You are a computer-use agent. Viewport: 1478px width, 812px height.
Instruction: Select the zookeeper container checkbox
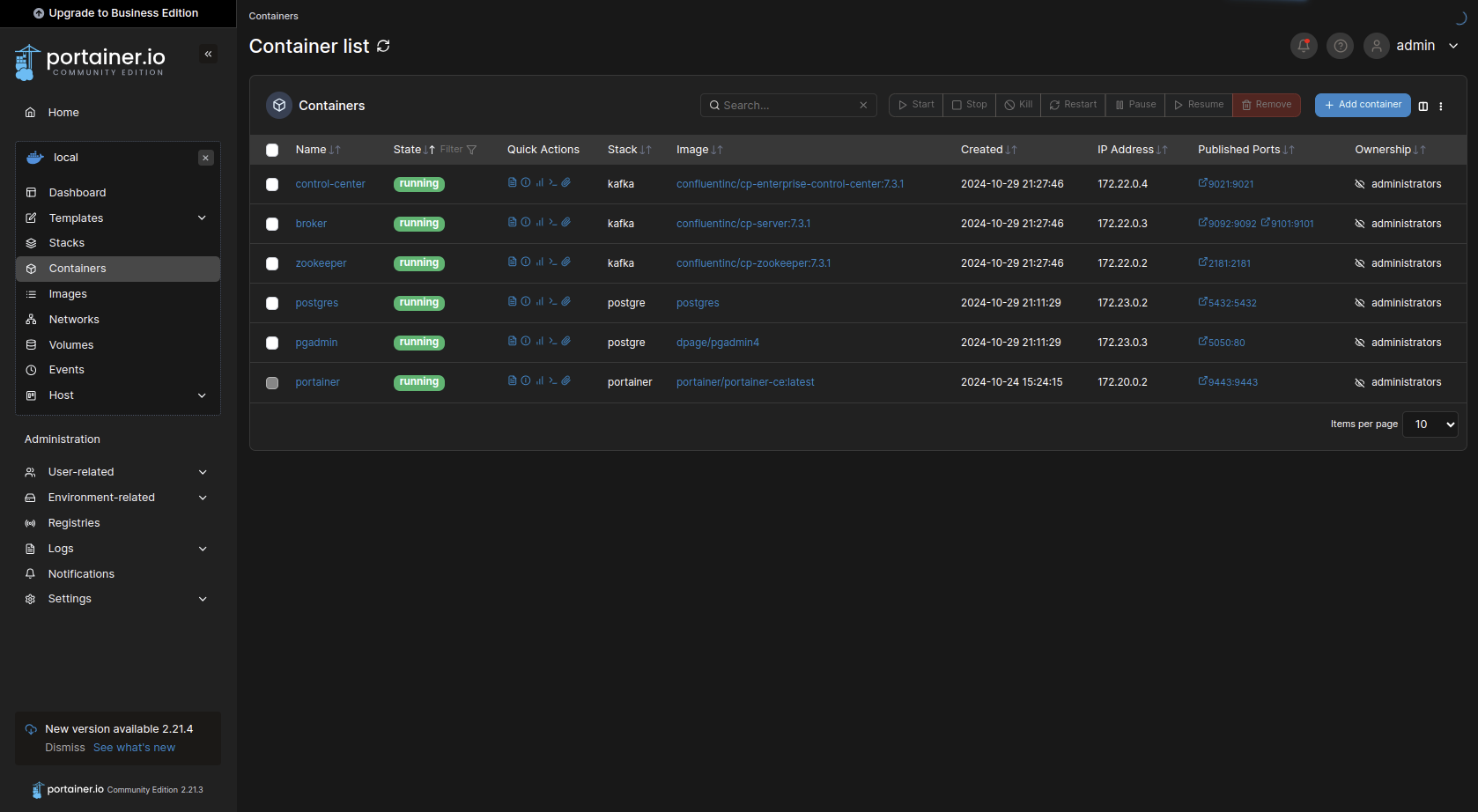272,263
